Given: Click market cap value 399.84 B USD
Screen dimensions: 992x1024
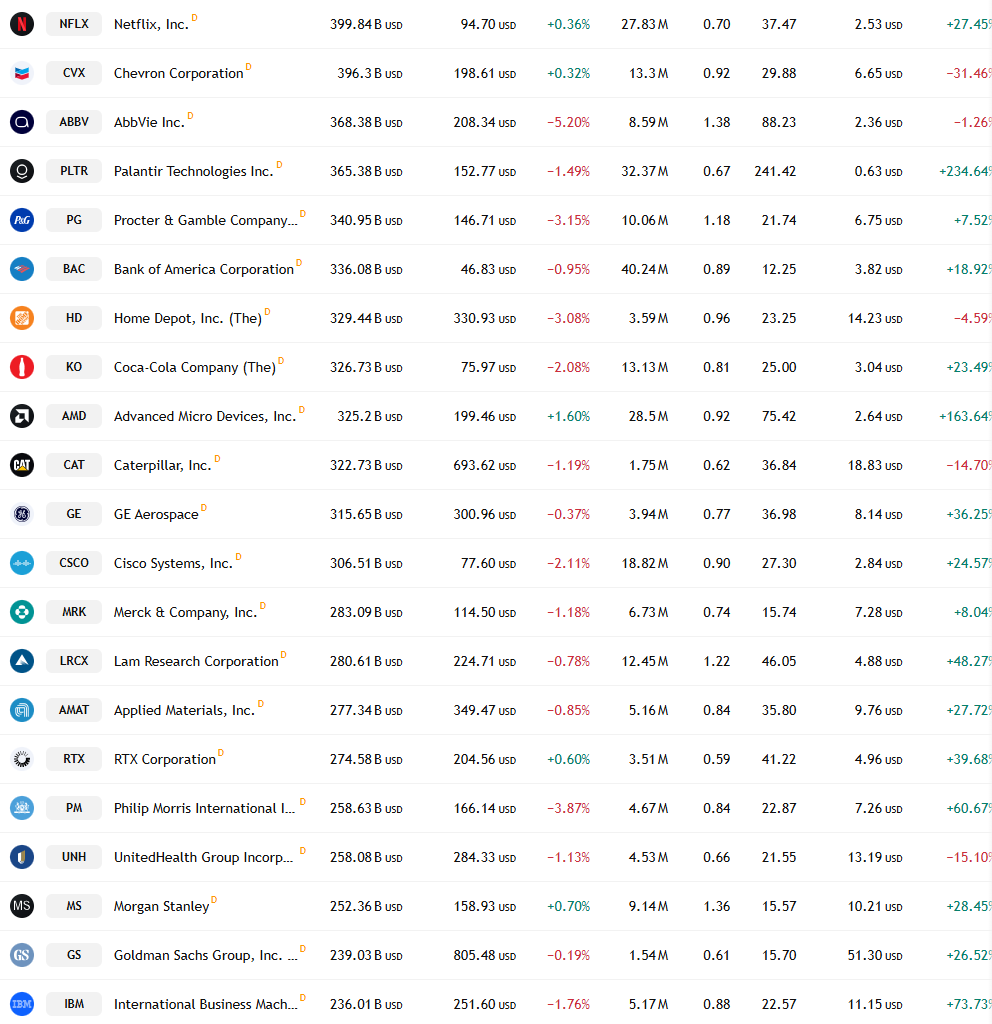Looking at the screenshot, I should click(366, 25).
